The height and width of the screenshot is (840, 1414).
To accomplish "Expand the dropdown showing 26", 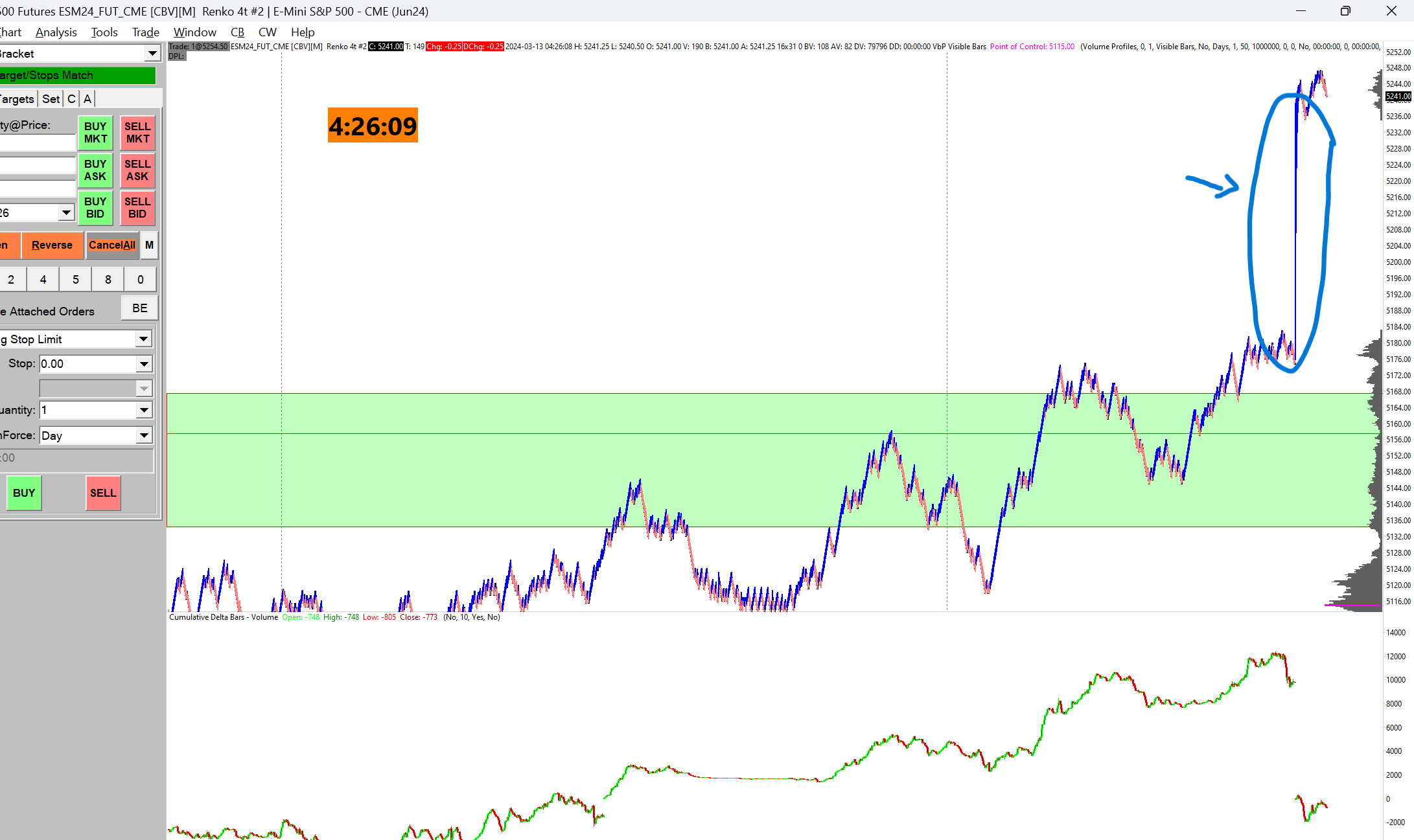I will 66,212.
